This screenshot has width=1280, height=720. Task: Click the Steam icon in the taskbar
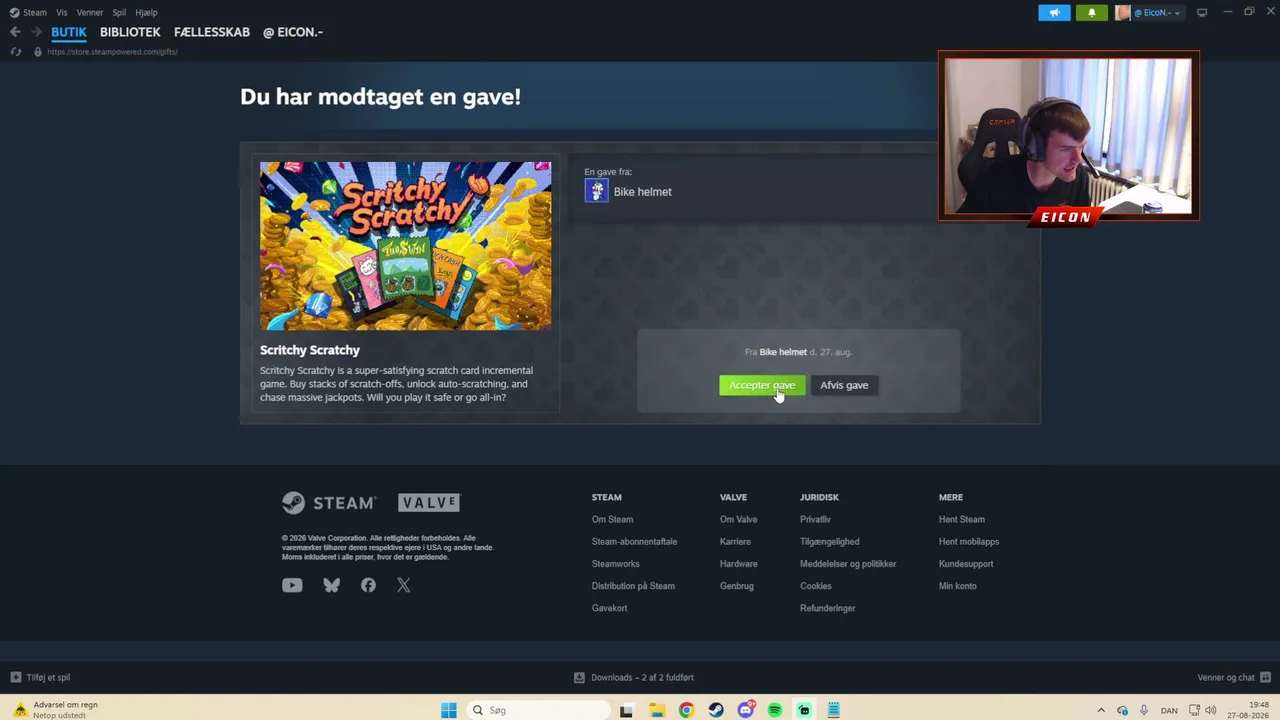coord(716,710)
